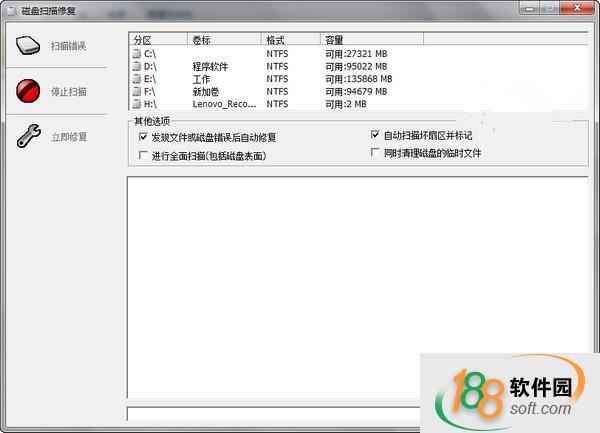Click the 卷标 column header
600x433 pixels.
[x=225, y=40]
